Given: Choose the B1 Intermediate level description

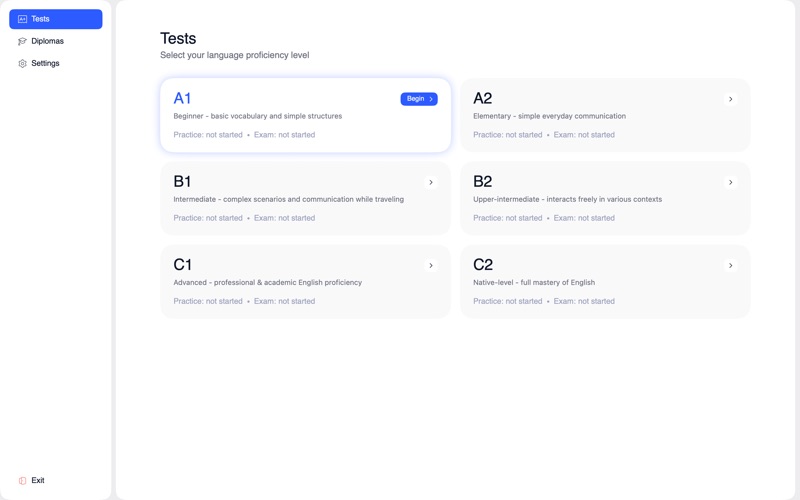Looking at the screenshot, I should click(288, 199).
